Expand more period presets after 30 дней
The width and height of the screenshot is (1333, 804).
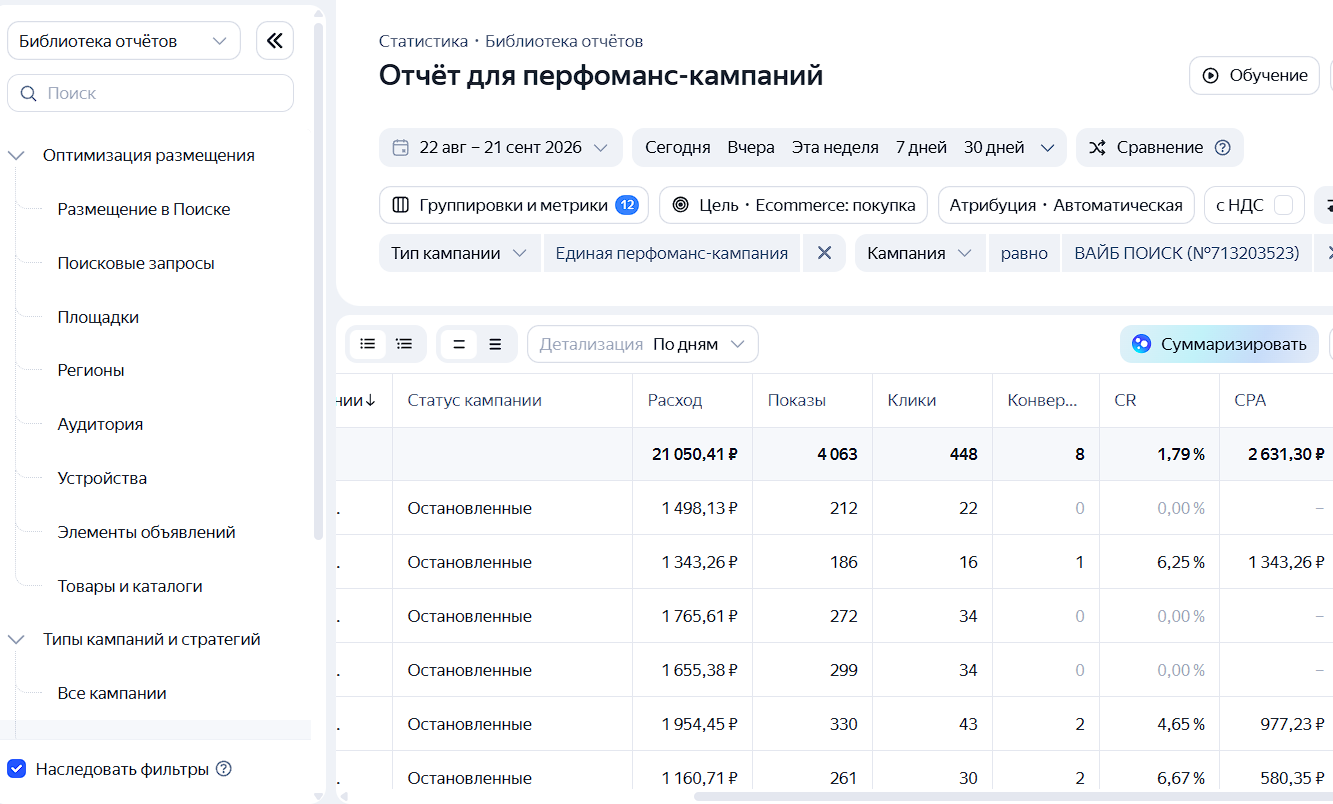pyautogui.click(x=1047, y=147)
